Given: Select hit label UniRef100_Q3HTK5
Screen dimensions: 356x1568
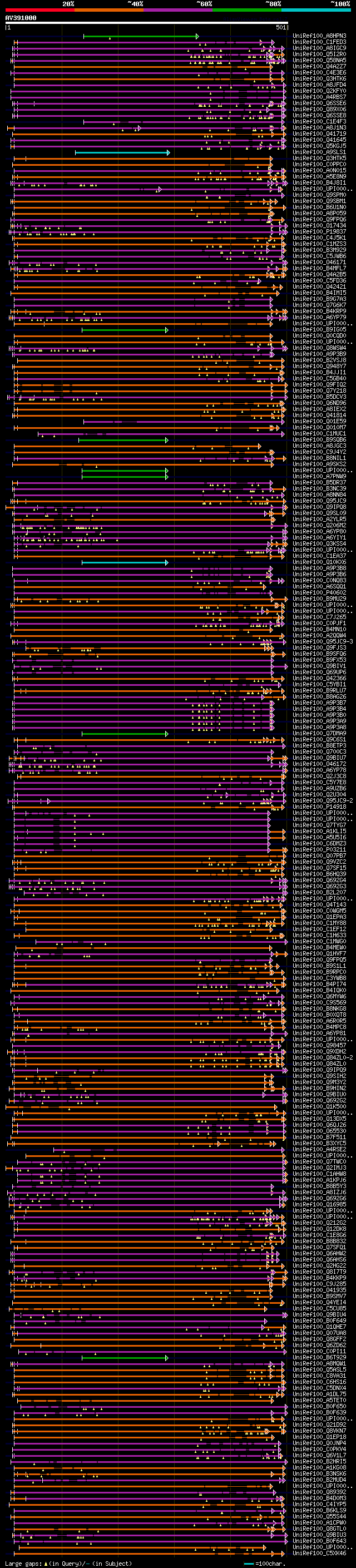Looking at the screenshot, I should [x=319, y=159].
